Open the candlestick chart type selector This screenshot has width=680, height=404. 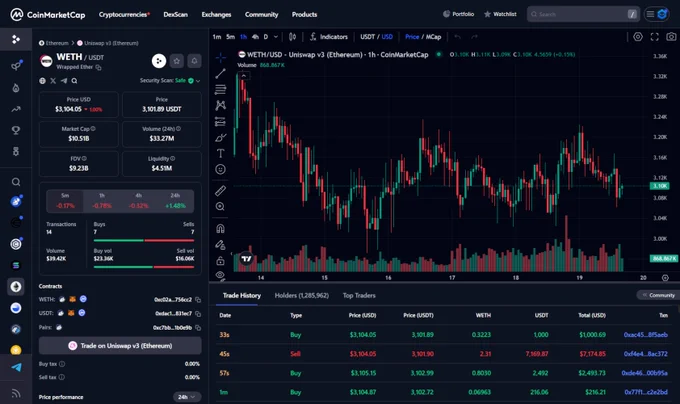tap(292, 37)
